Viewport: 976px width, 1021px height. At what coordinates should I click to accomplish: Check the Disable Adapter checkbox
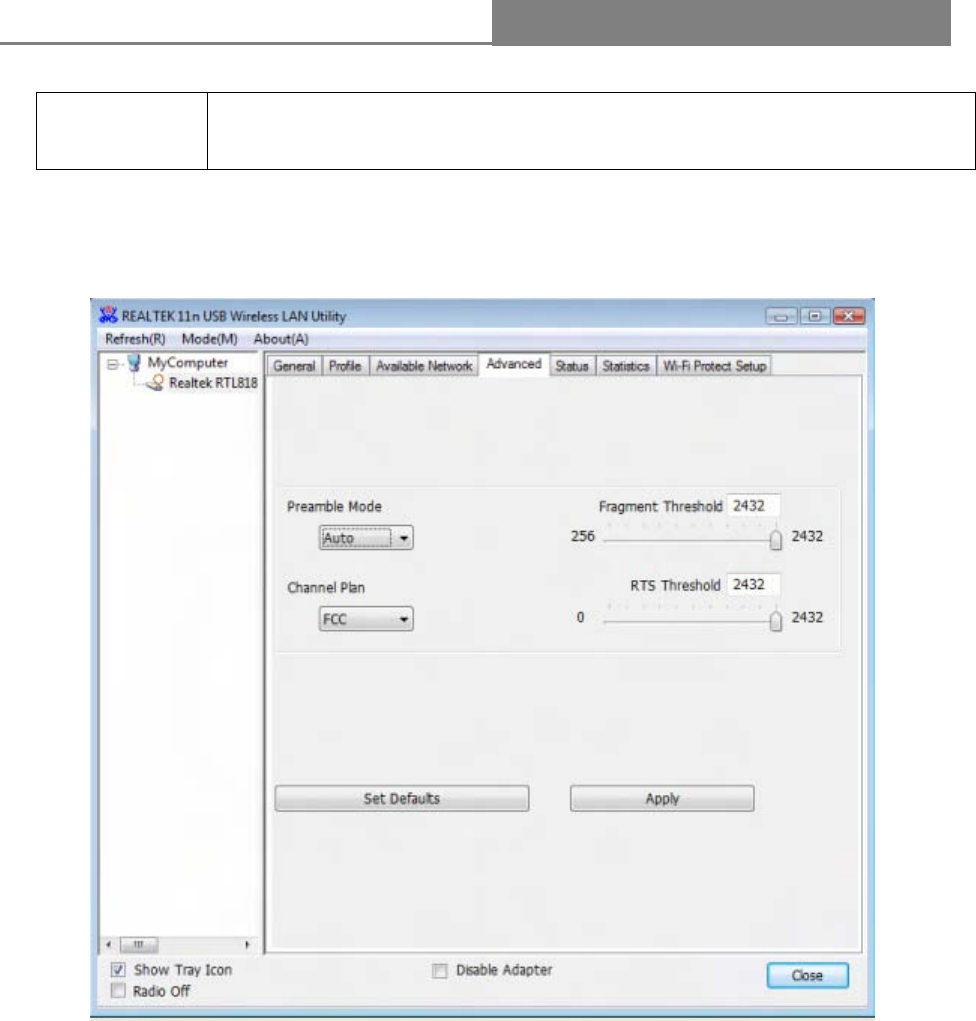pyautogui.click(x=440, y=971)
